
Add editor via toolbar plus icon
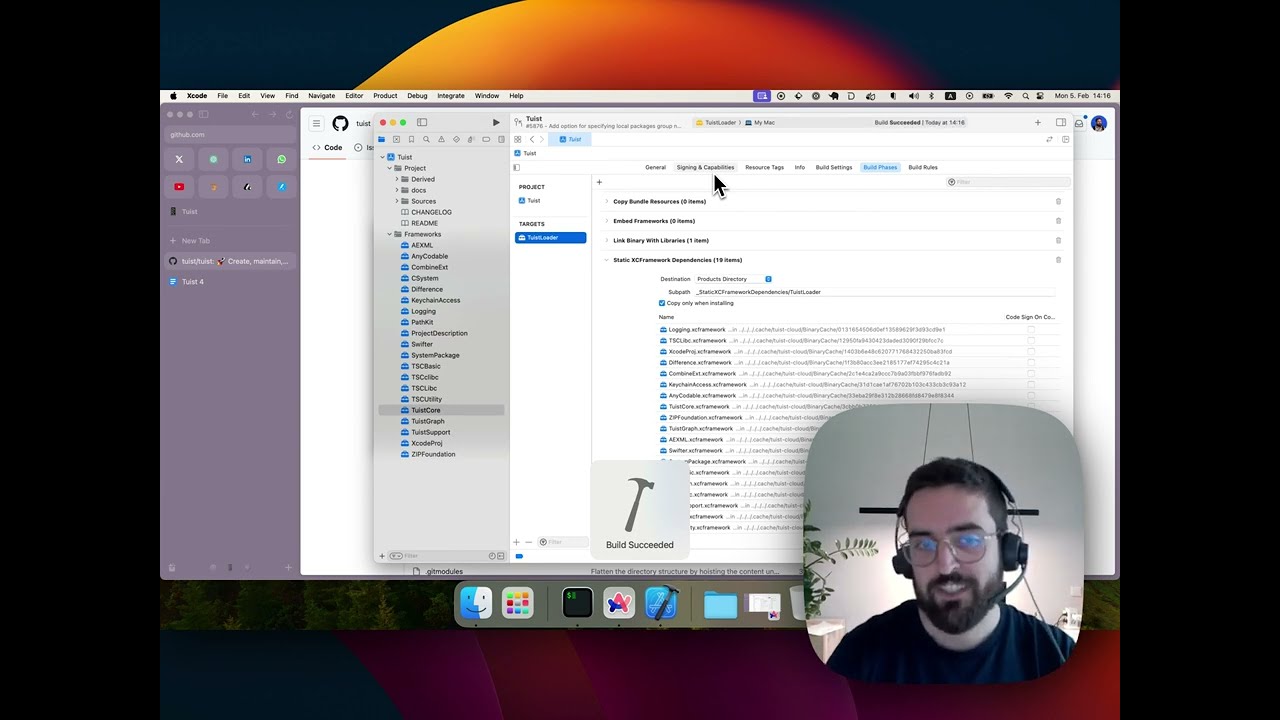tap(1037, 122)
